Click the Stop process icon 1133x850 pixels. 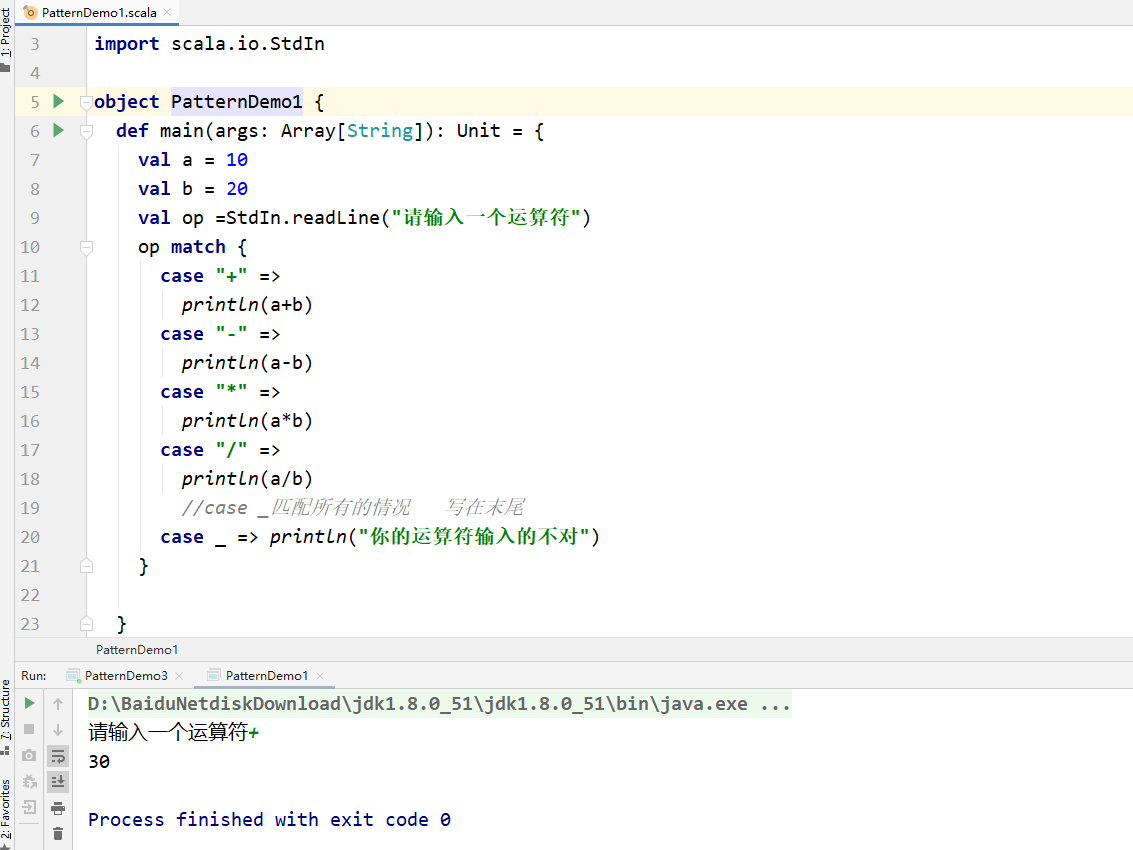point(29,729)
